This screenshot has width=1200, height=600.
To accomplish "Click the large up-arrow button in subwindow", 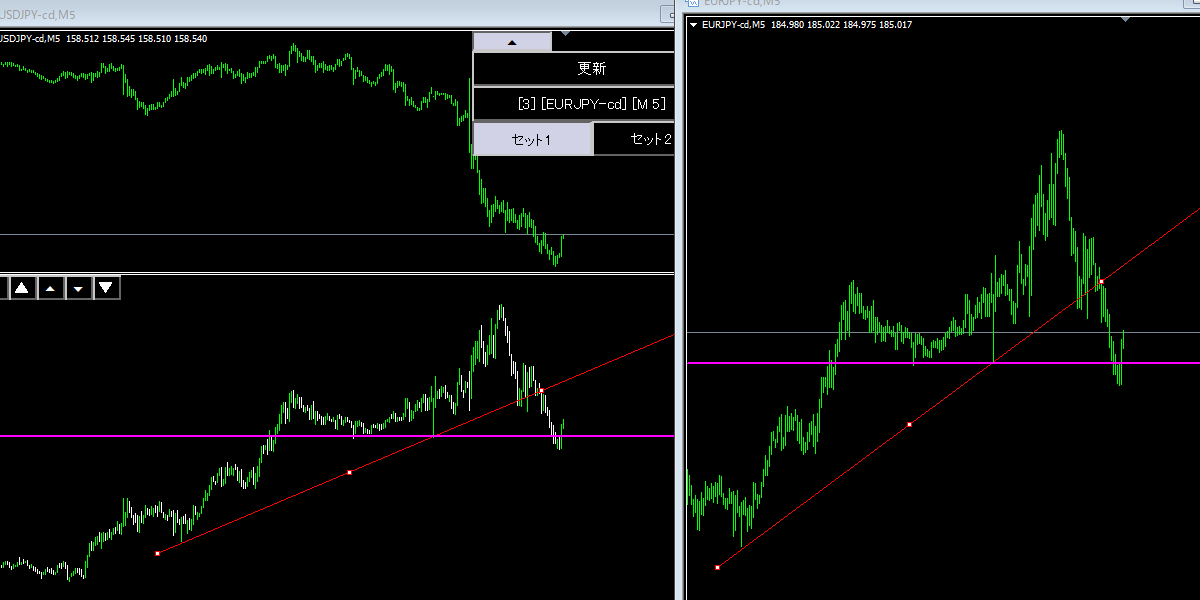I will (x=21, y=288).
